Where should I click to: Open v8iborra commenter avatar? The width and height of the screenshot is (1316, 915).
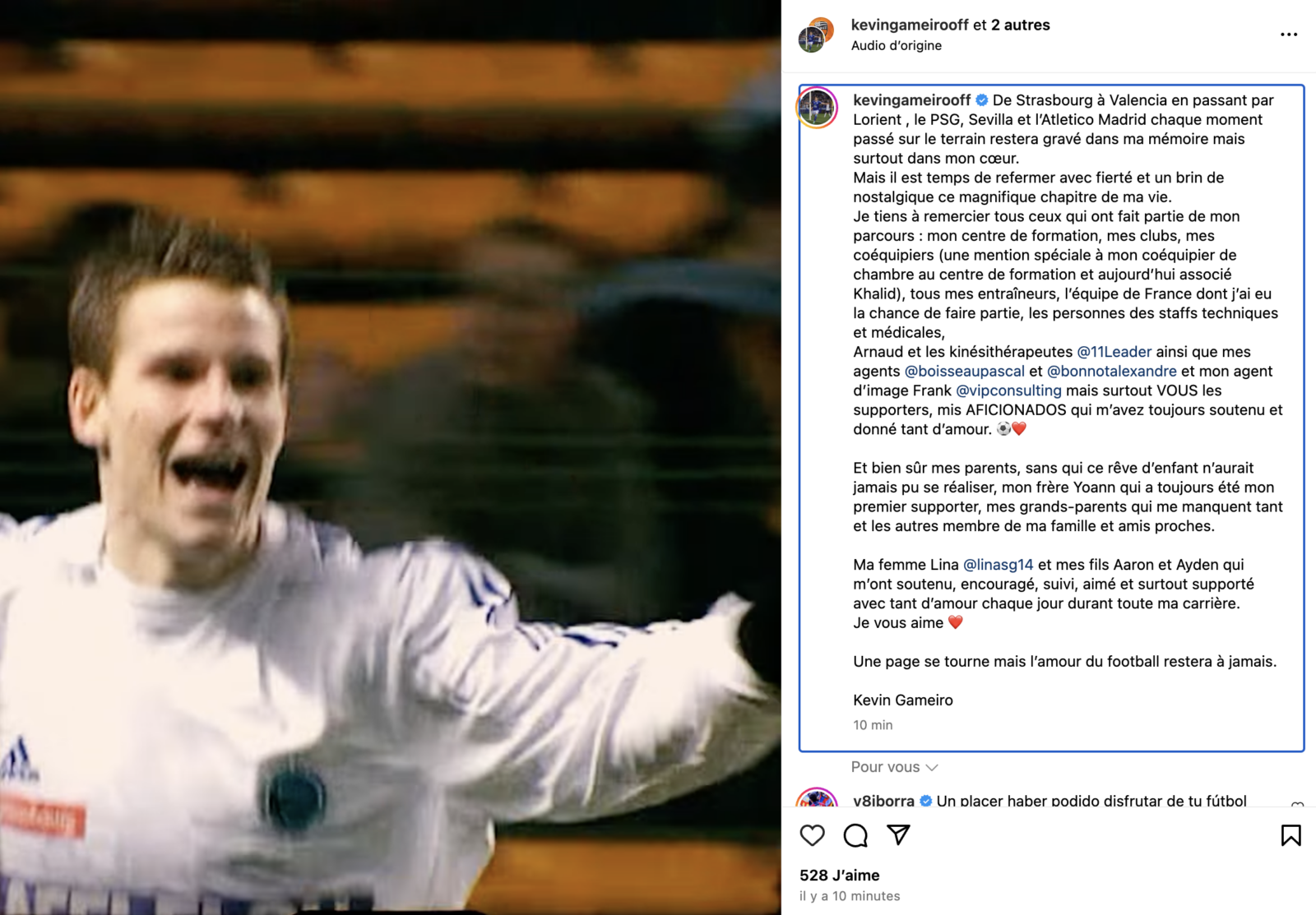[x=817, y=799]
